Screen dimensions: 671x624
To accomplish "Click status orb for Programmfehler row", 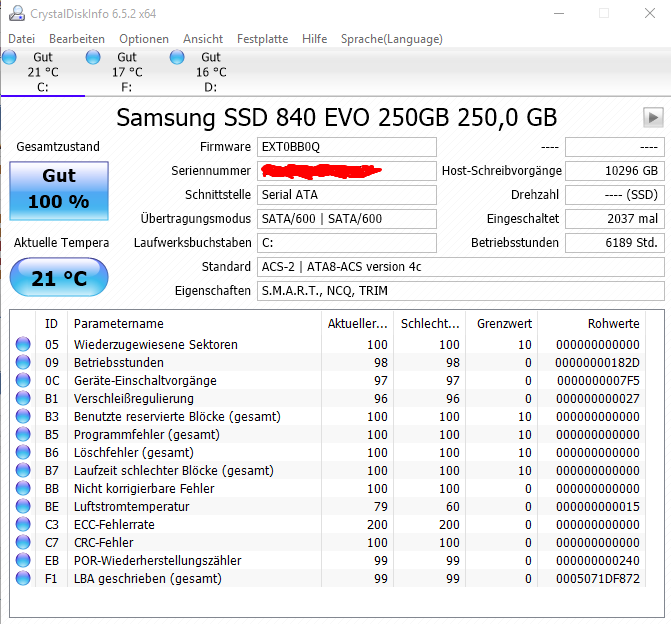I will 23,434.
